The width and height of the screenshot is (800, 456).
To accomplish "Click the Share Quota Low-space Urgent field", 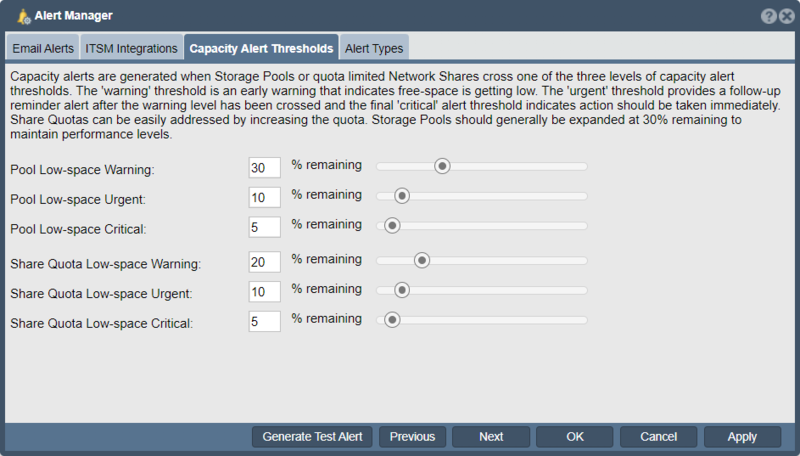I will pyautogui.click(x=264, y=291).
